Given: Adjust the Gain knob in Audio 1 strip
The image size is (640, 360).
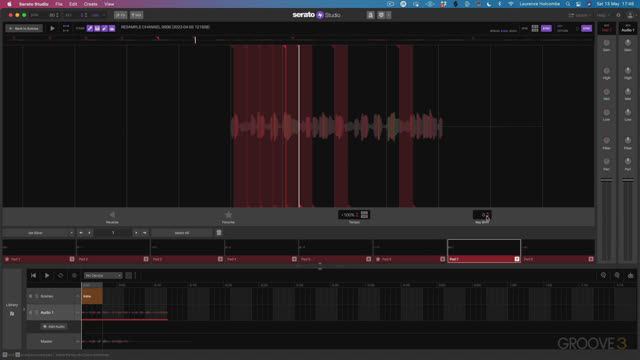Looking at the screenshot, I should click(628, 43).
